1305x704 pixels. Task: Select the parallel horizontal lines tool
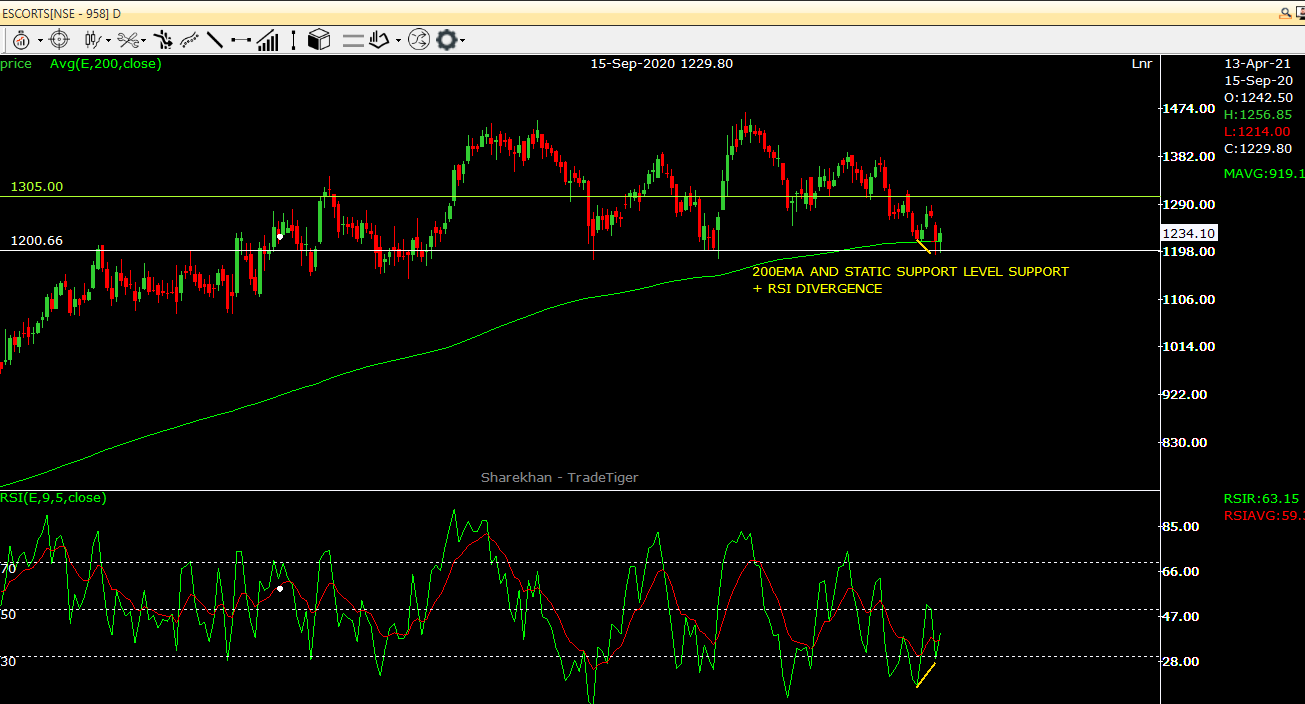pos(353,41)
